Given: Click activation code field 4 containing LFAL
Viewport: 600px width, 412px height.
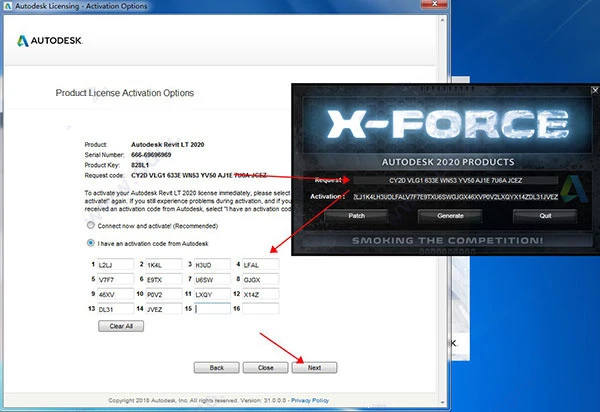Looking at the screenshot, I should (x=261, y=265).
